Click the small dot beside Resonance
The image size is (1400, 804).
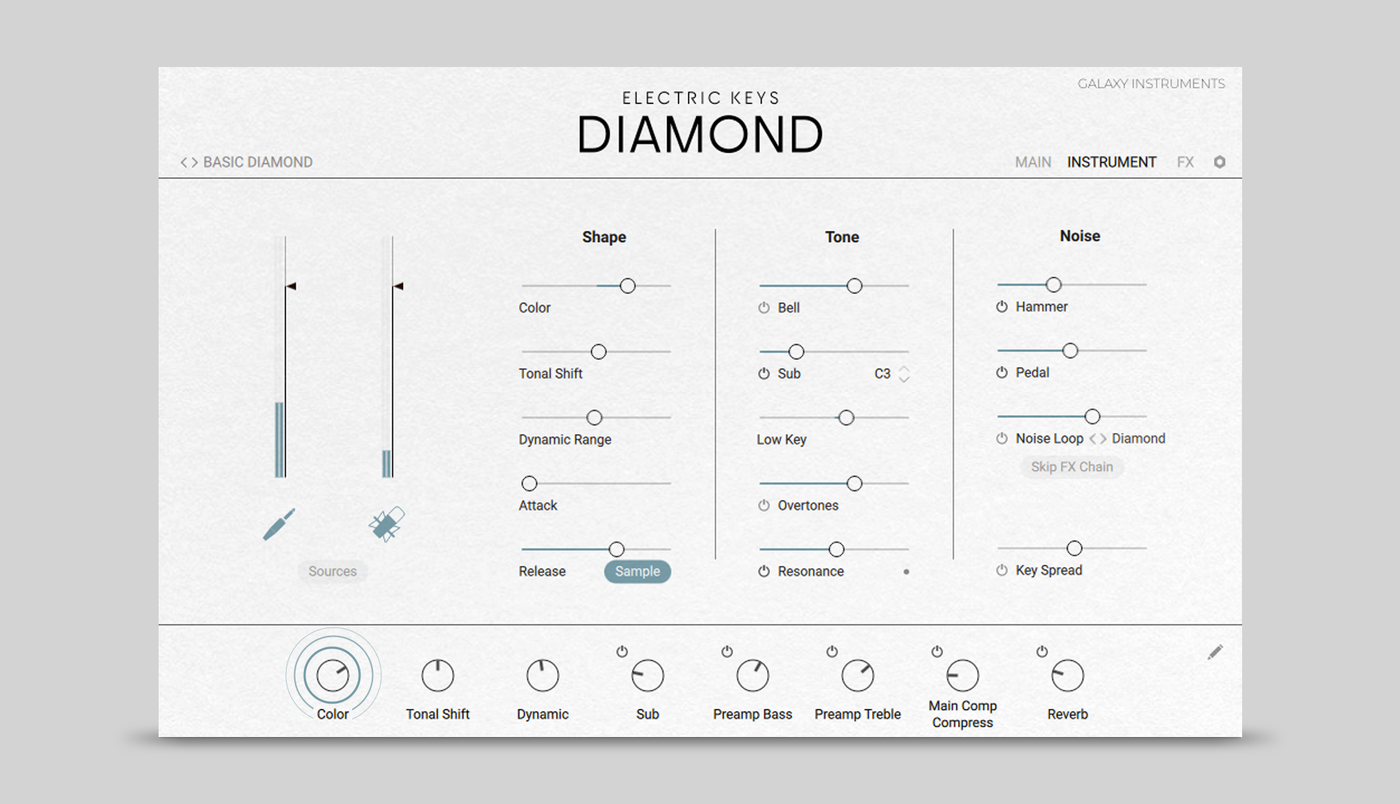point(906,572)
